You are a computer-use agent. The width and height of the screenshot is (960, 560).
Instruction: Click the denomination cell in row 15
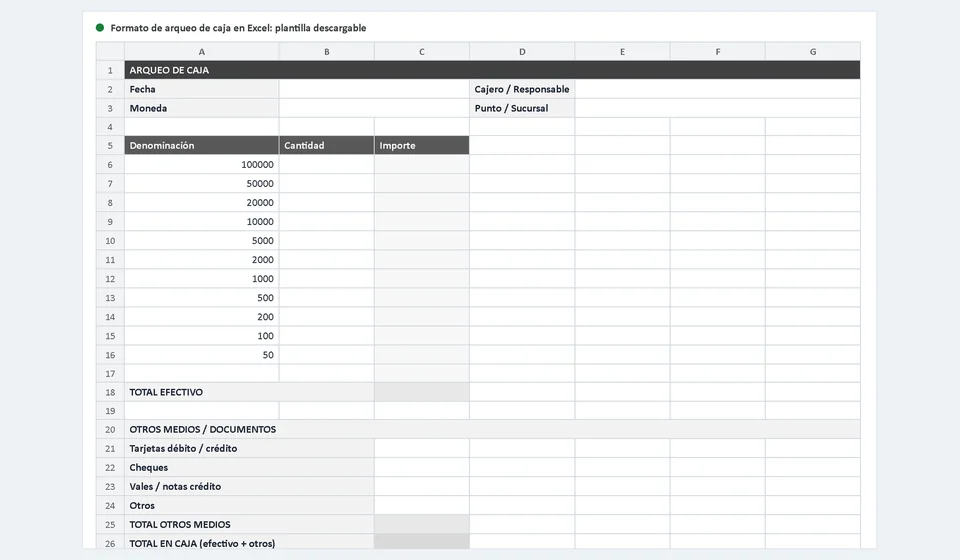pyautogui.click(x=201, y=335)
